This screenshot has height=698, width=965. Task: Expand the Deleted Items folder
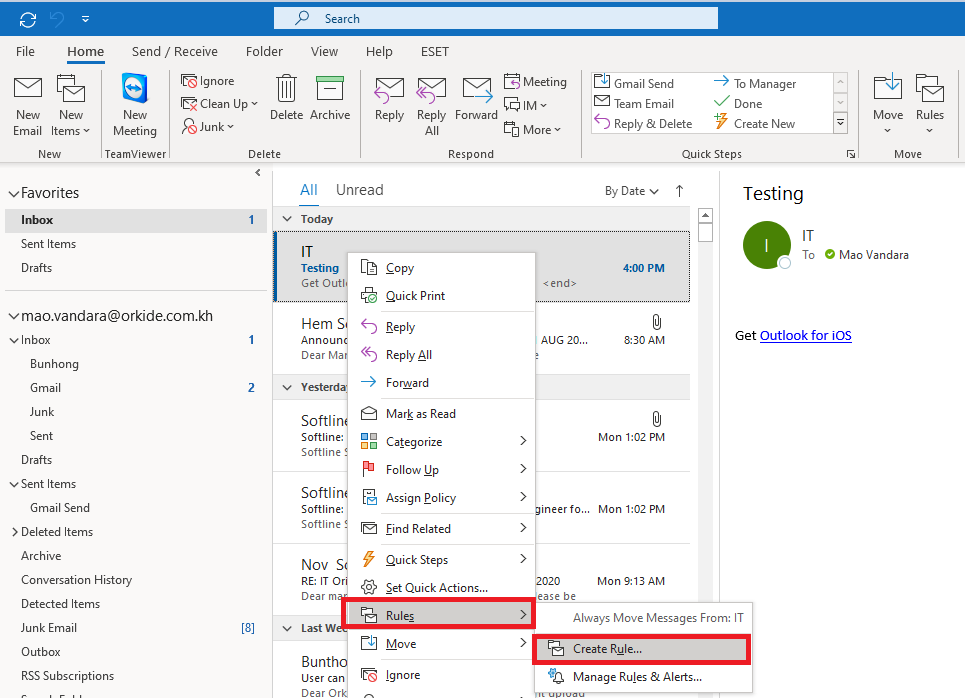coord(14,532)
